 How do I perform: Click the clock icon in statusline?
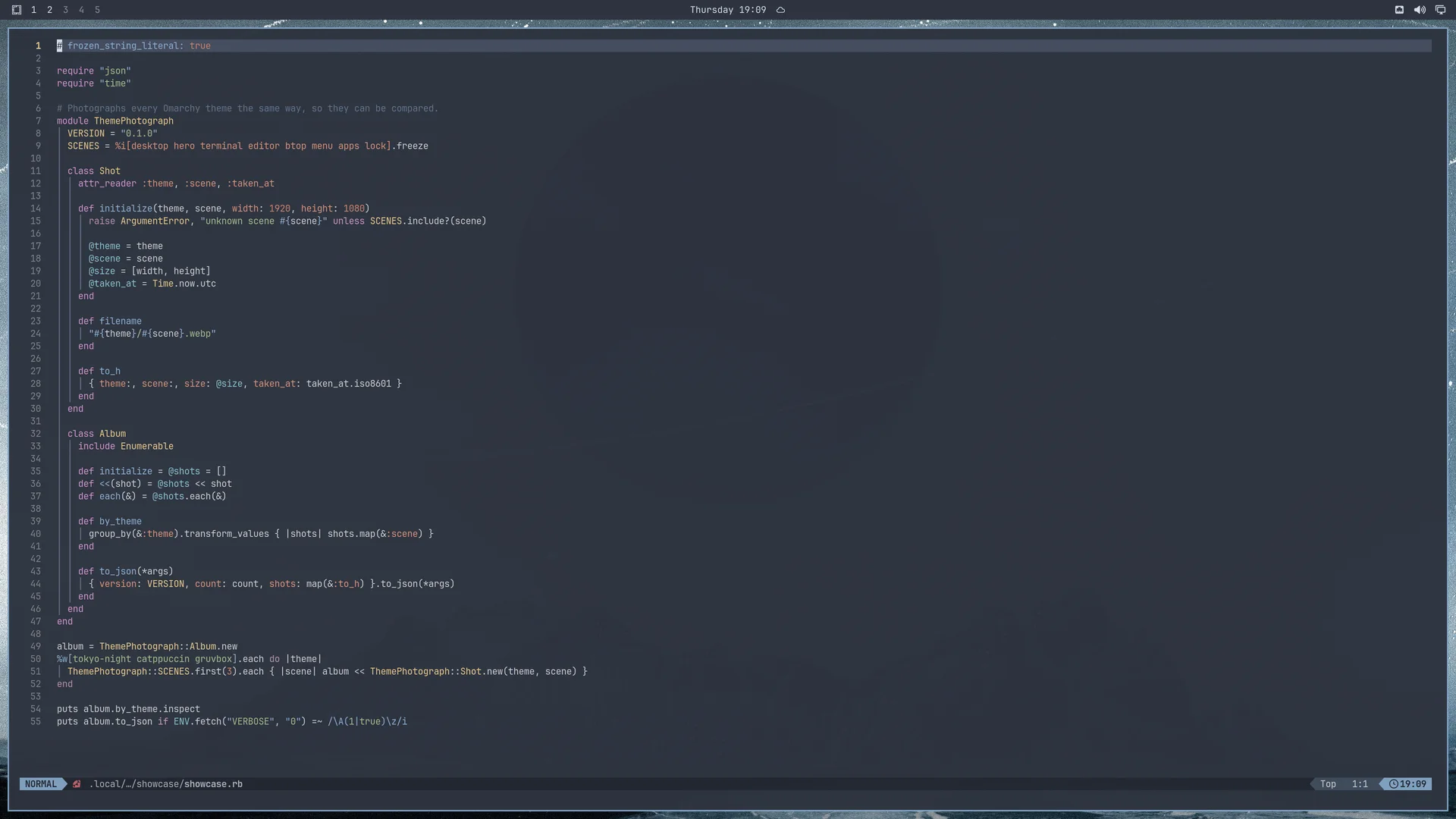[x=1393, y=784]
